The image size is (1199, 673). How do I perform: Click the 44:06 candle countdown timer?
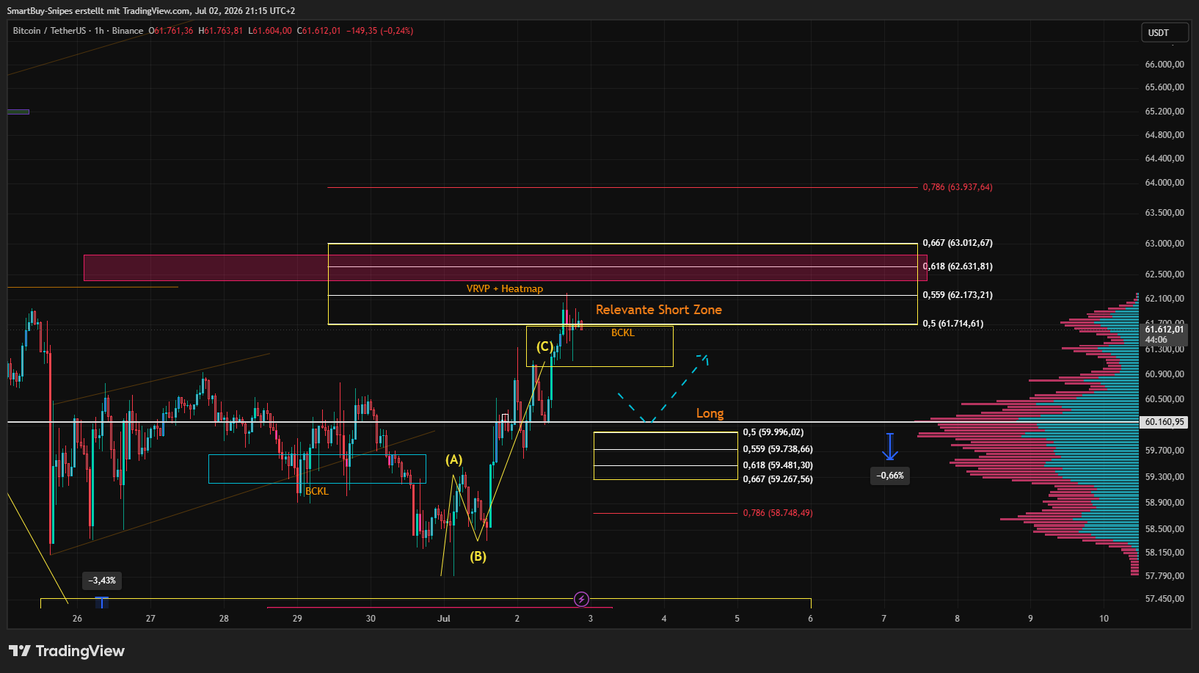(1156, 340)
